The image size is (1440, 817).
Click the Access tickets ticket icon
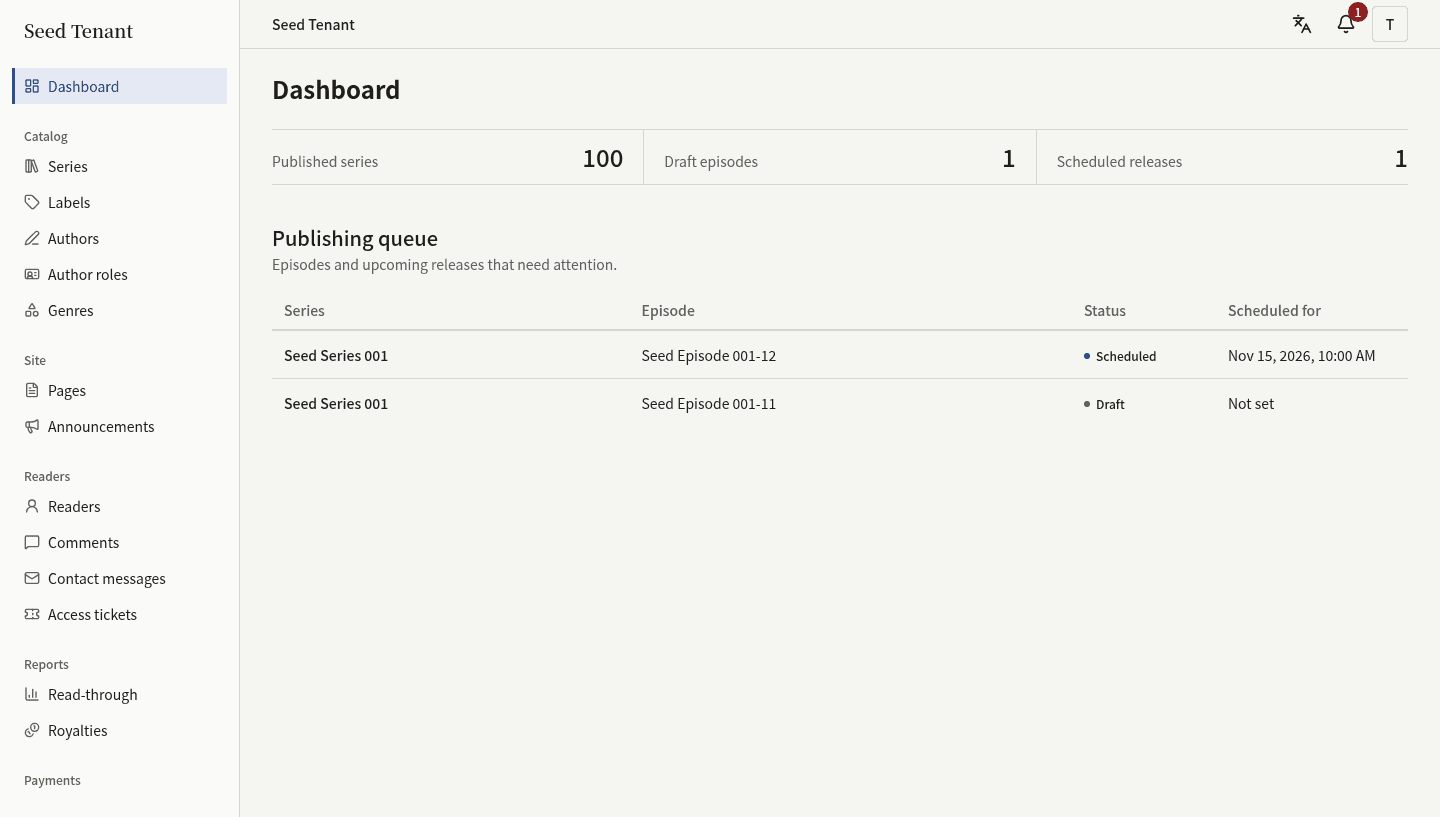pos(32,614)
